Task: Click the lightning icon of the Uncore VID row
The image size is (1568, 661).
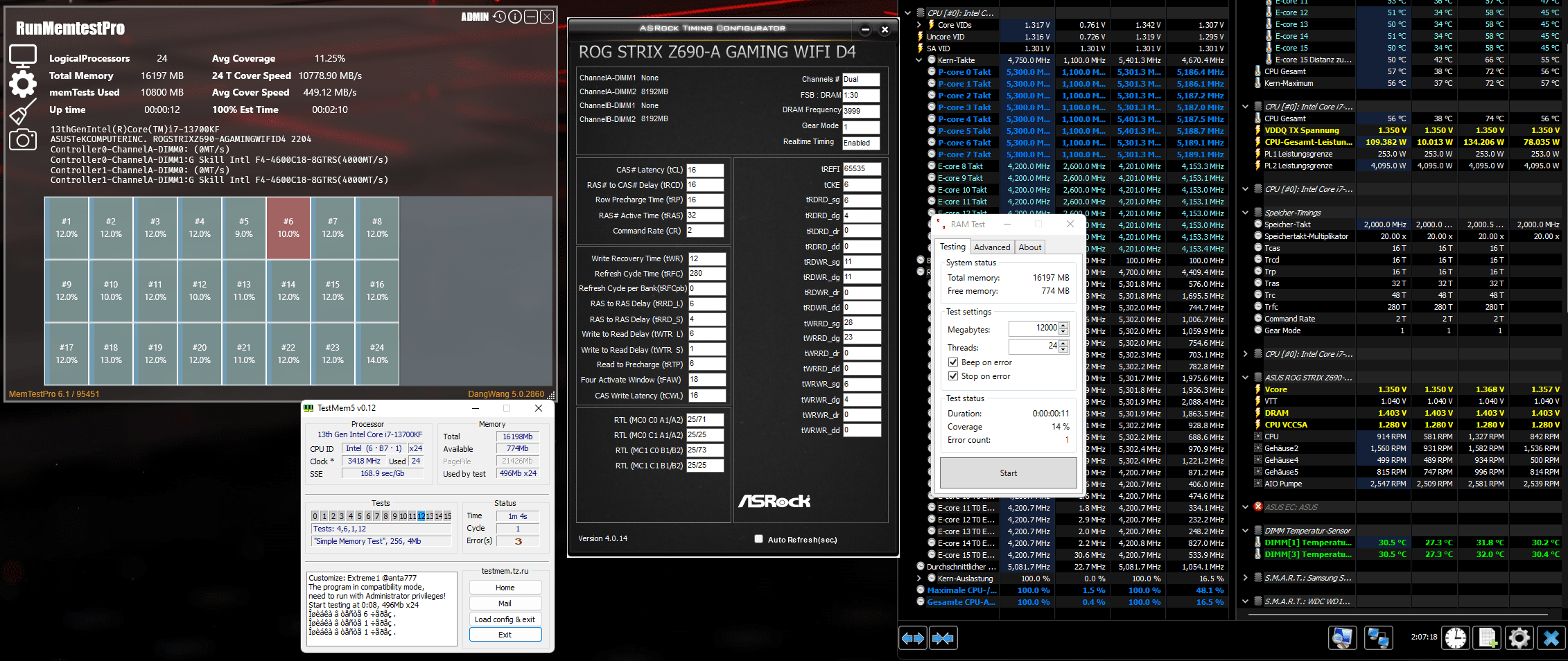Action: coord(921,37)
